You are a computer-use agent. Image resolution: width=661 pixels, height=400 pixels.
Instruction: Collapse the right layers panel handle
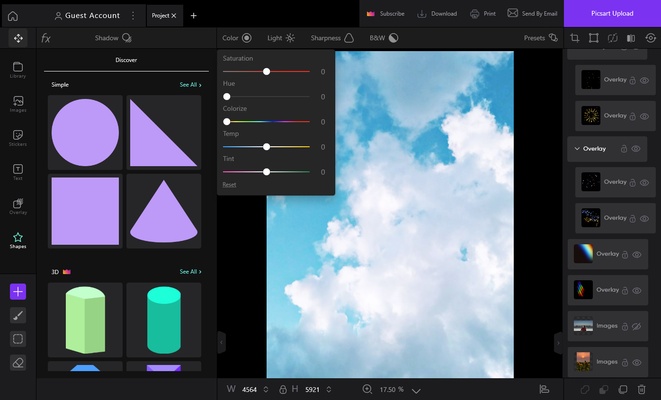coord(558,343)
